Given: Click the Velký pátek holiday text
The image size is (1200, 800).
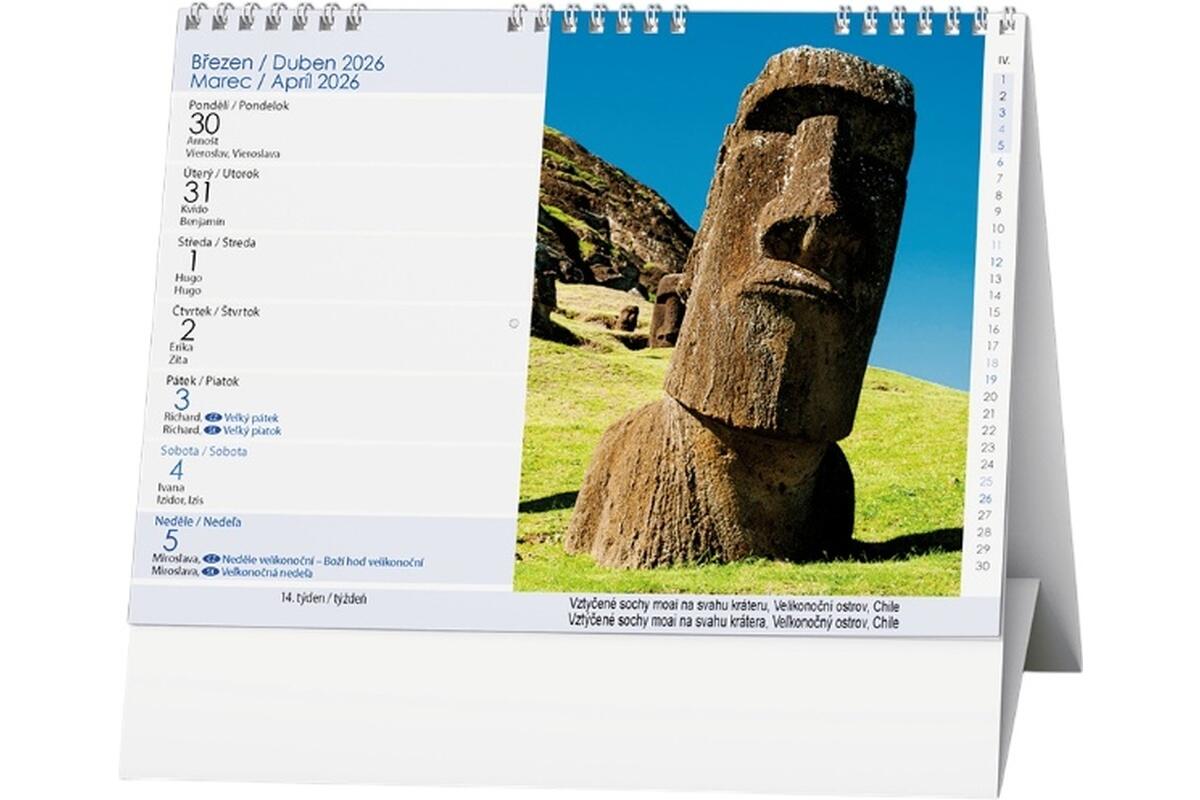Looking at the screenshot, I should [251, 417].
